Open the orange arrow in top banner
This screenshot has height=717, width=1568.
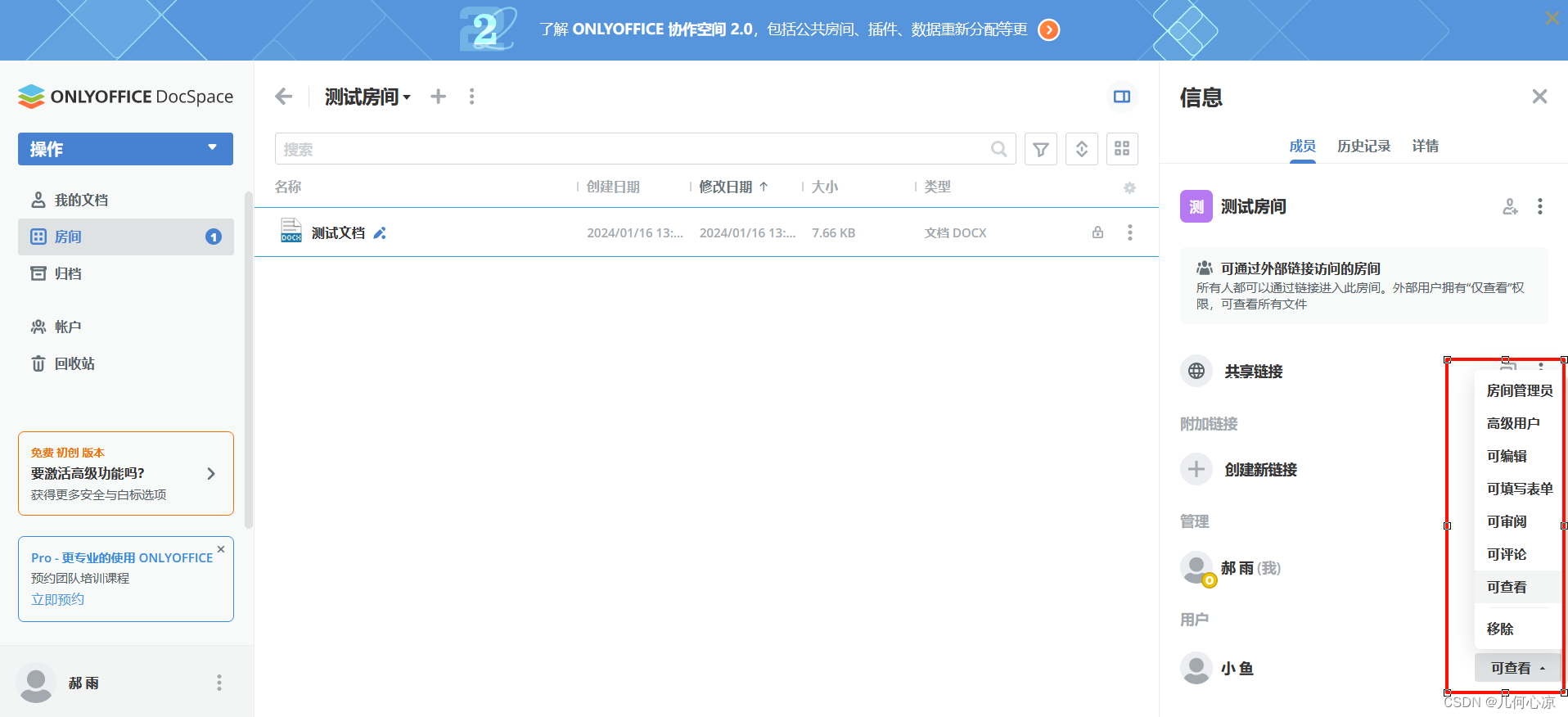coord(1048,29)
